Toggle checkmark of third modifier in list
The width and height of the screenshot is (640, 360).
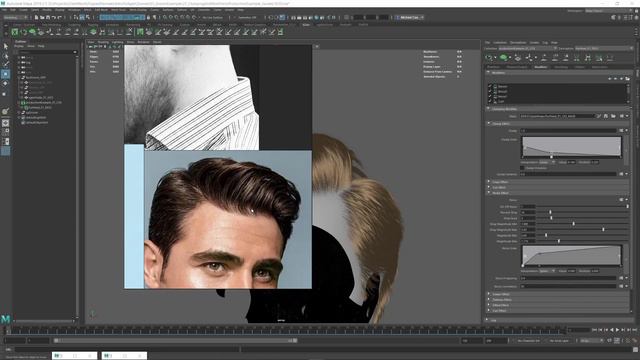tap(490, 96)
